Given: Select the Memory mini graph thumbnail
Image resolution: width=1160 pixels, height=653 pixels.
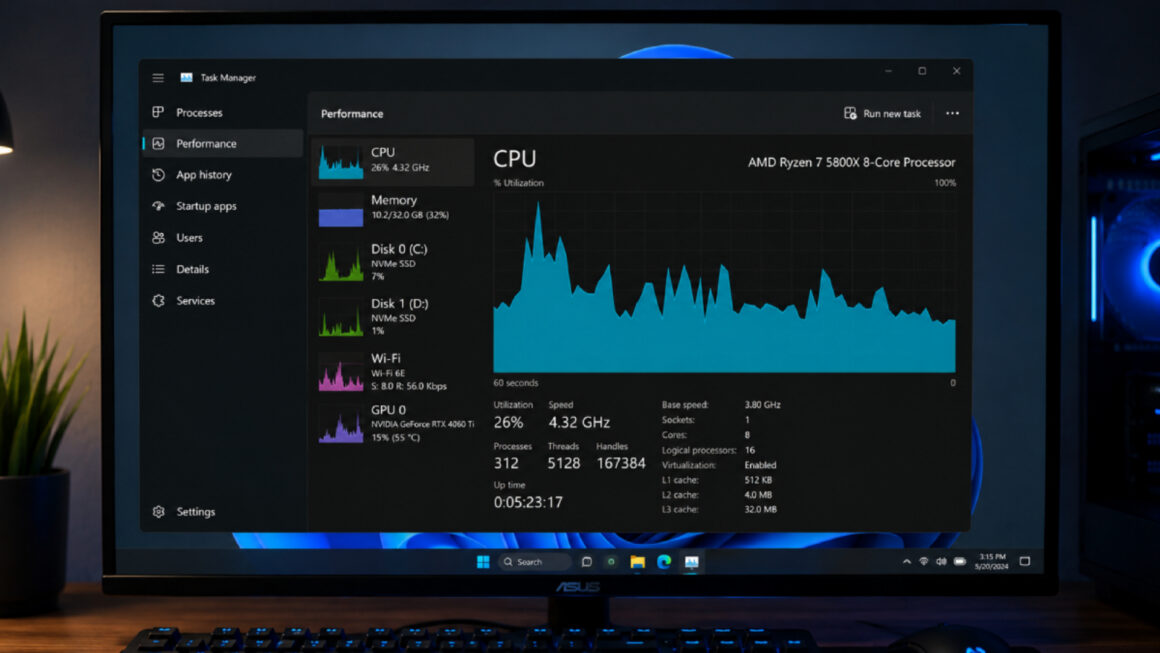Looking at the screenshot, I should click(x=341, y=209).
